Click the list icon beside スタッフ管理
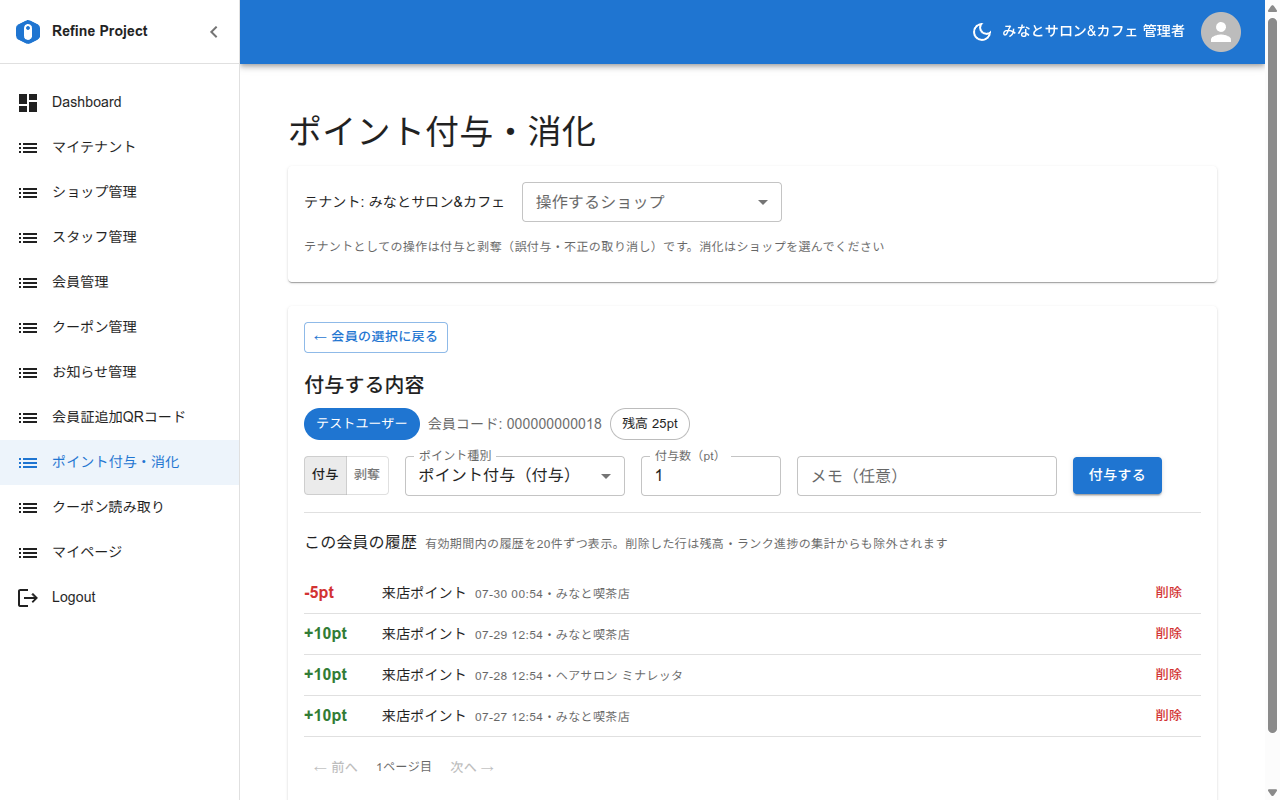Viewport: 1280px width, 800px height. [x=28, y=237]
